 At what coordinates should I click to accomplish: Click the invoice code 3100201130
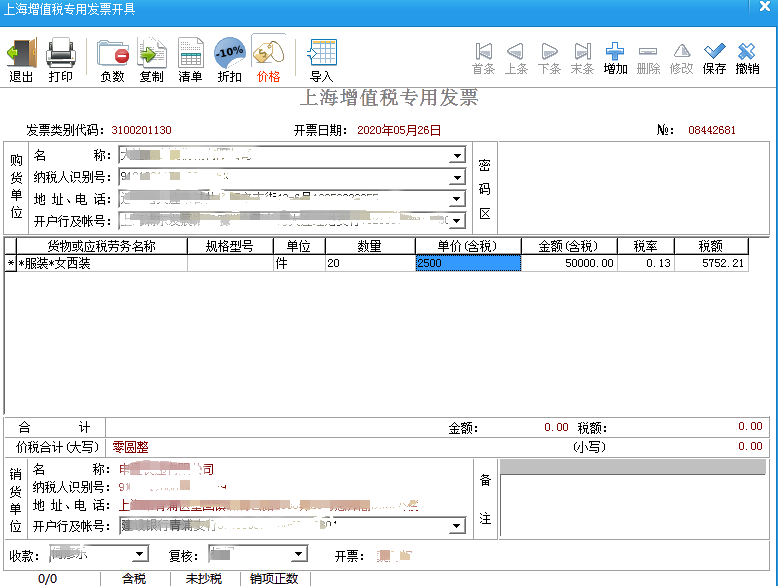tap(141, 130)
